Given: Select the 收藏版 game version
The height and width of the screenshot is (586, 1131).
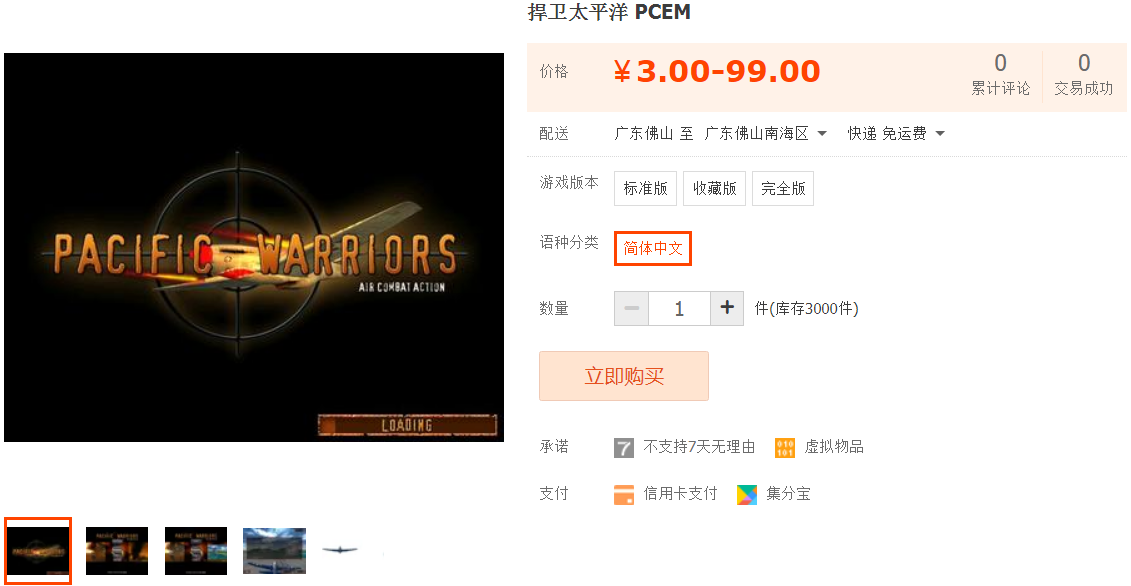Looking at the screenshot, I should pos(714,188).
